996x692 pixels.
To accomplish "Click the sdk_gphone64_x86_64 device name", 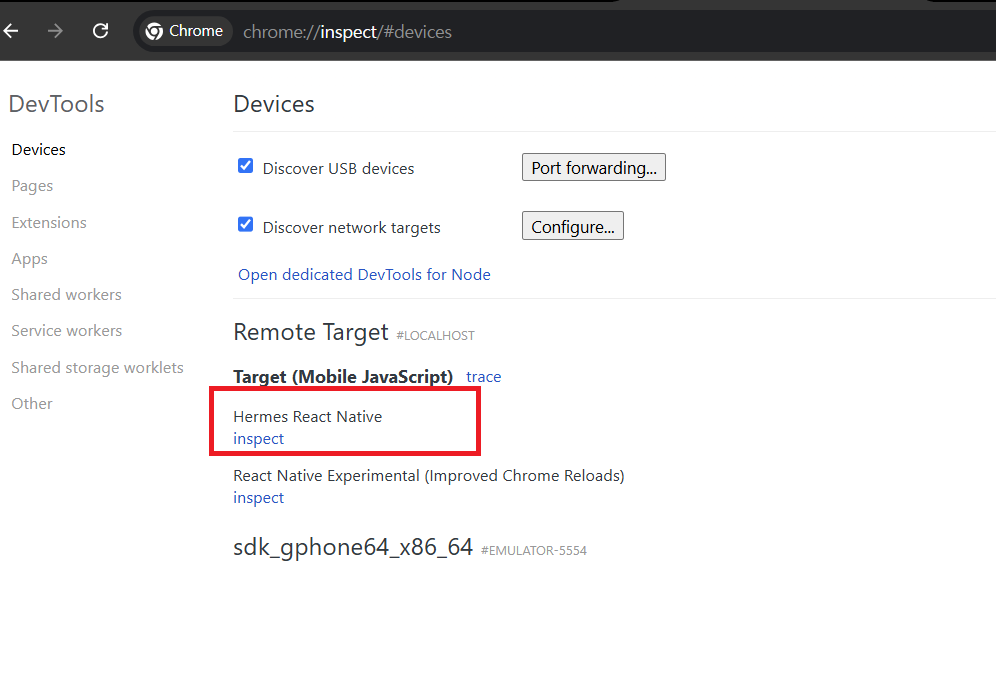I will [x=353, y=547].
